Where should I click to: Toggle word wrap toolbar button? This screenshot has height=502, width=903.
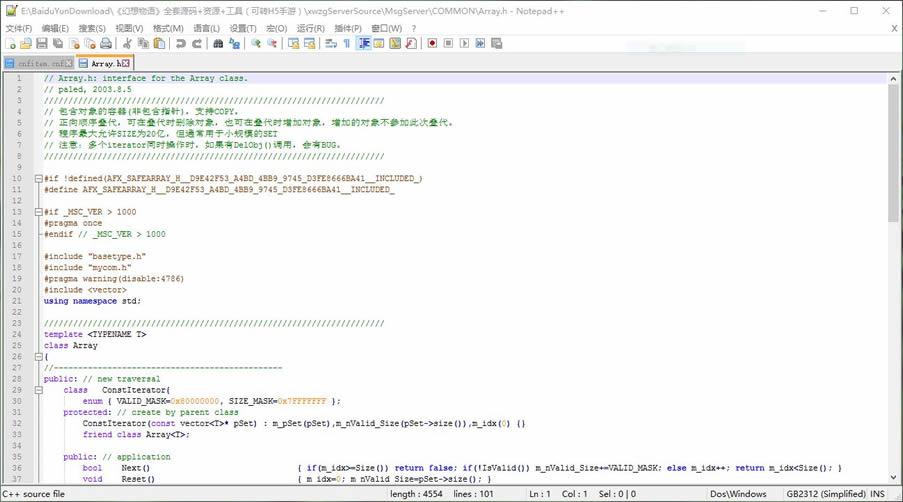click(x=331, y=44)
